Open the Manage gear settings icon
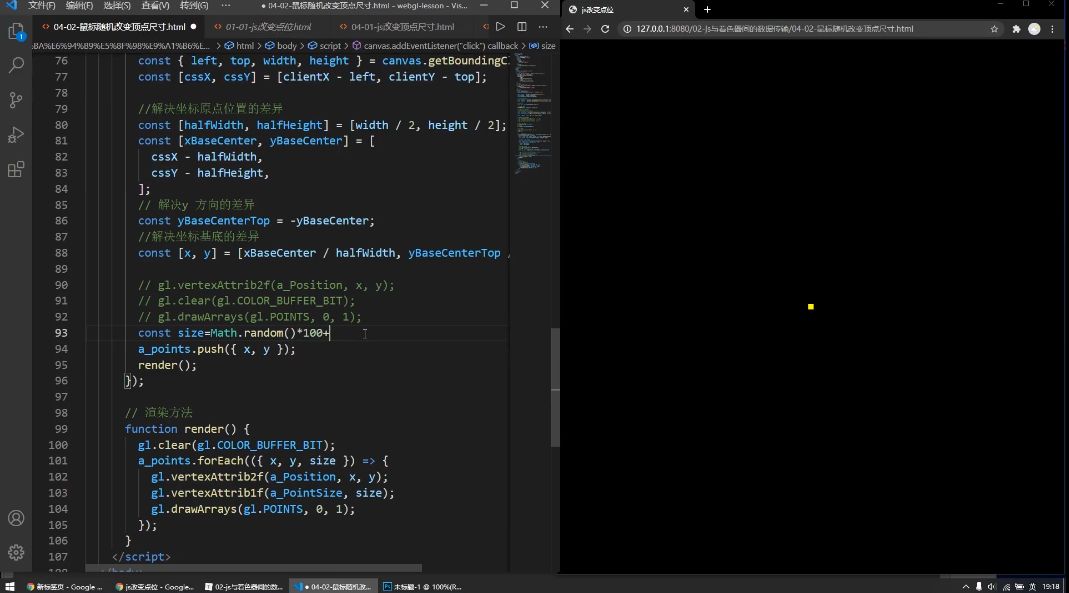 point(16,552)
